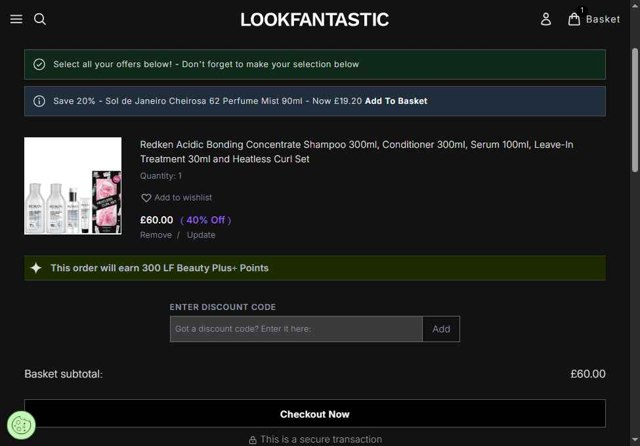Open the account profile icon
640x446 pixels.
tap(546, 19)
